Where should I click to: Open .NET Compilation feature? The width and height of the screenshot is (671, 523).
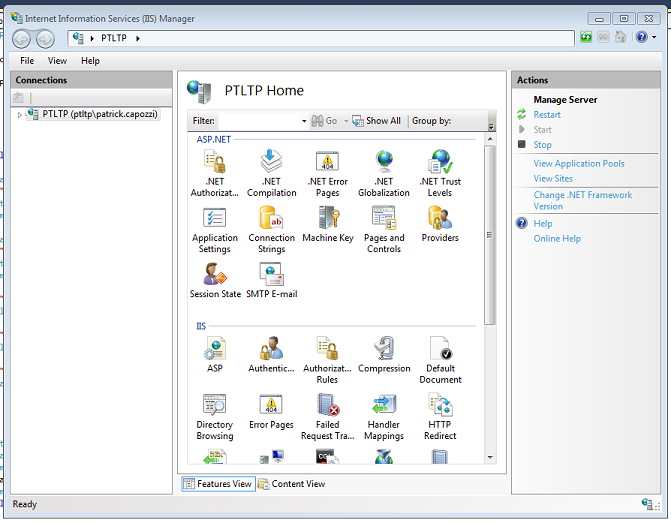click(271, 173)
